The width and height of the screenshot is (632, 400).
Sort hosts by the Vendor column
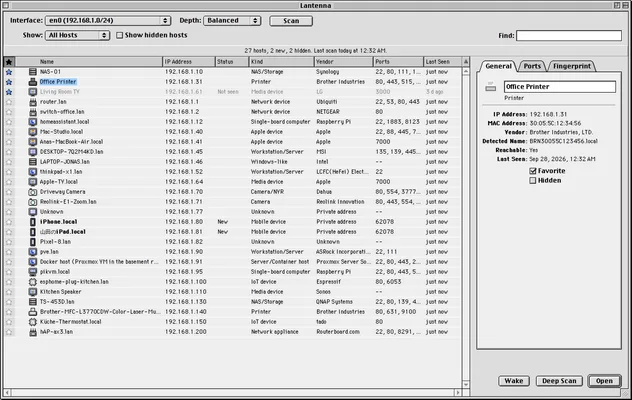343,62
